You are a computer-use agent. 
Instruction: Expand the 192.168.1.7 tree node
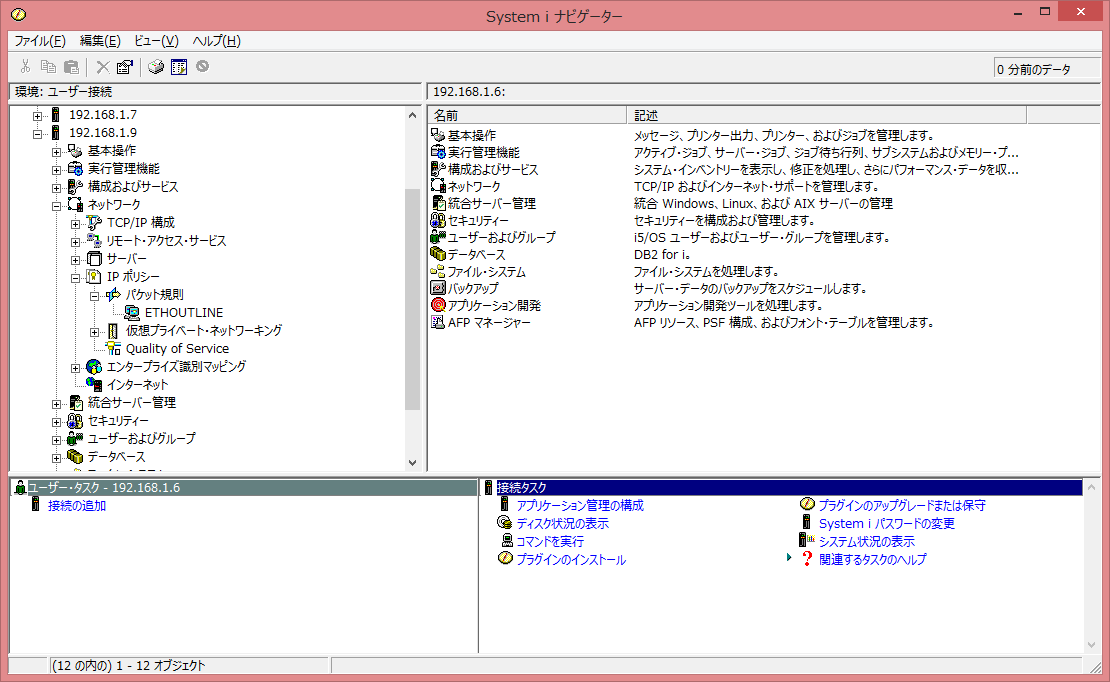(x=38, y=115)
